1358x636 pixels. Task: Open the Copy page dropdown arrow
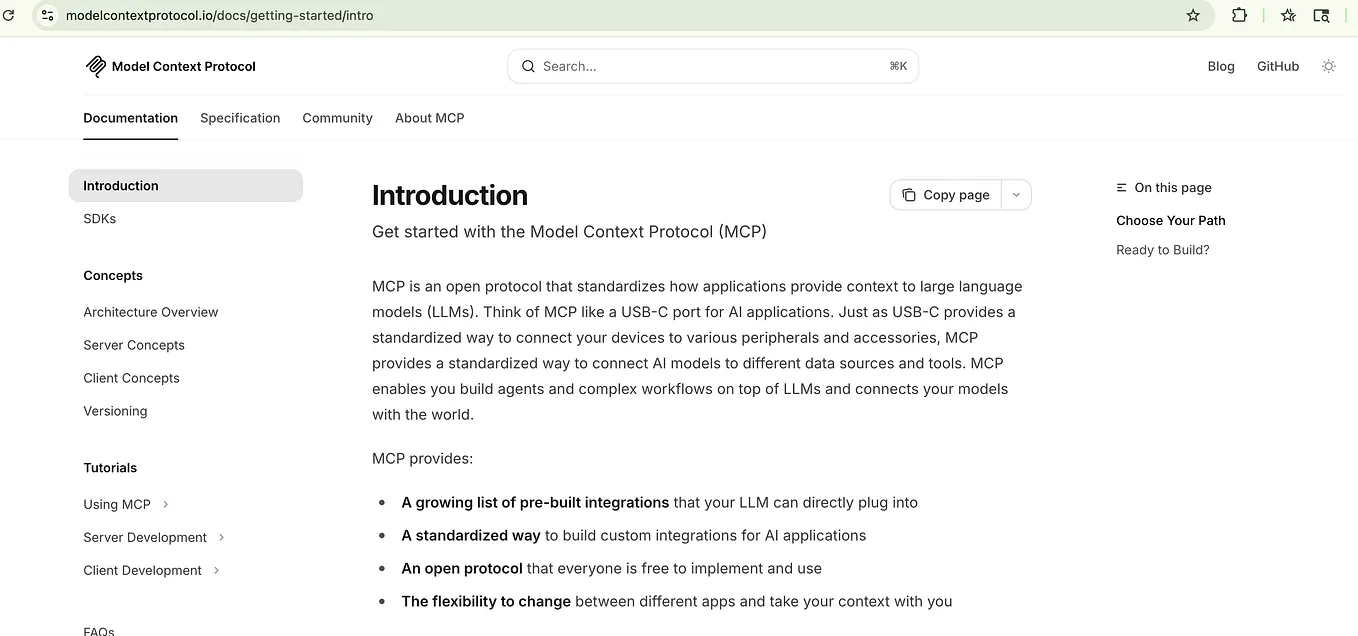1016,195
